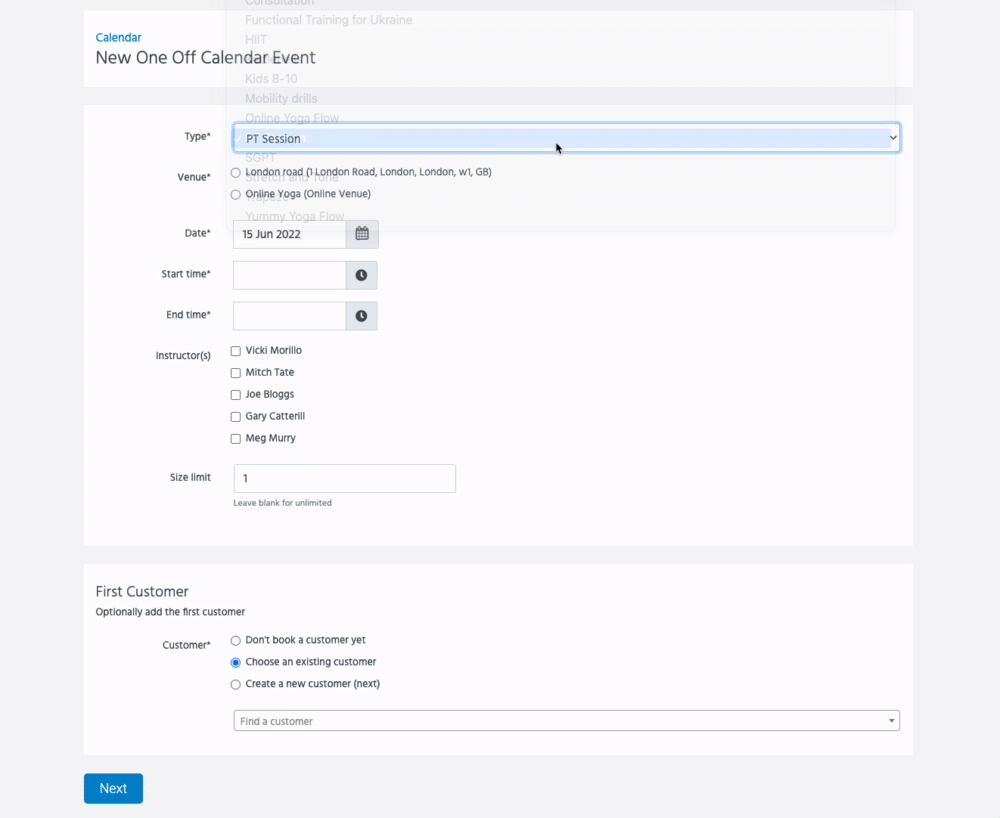This screenshot has width=1000, height=818.
Task: Pick Create a new customer option
Action: (x=236, y=685)
